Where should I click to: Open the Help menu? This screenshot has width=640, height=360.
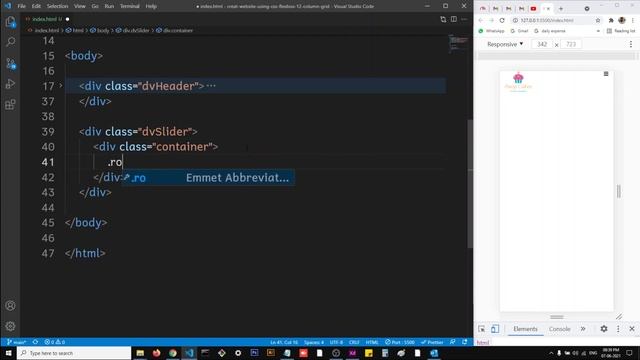151,6
